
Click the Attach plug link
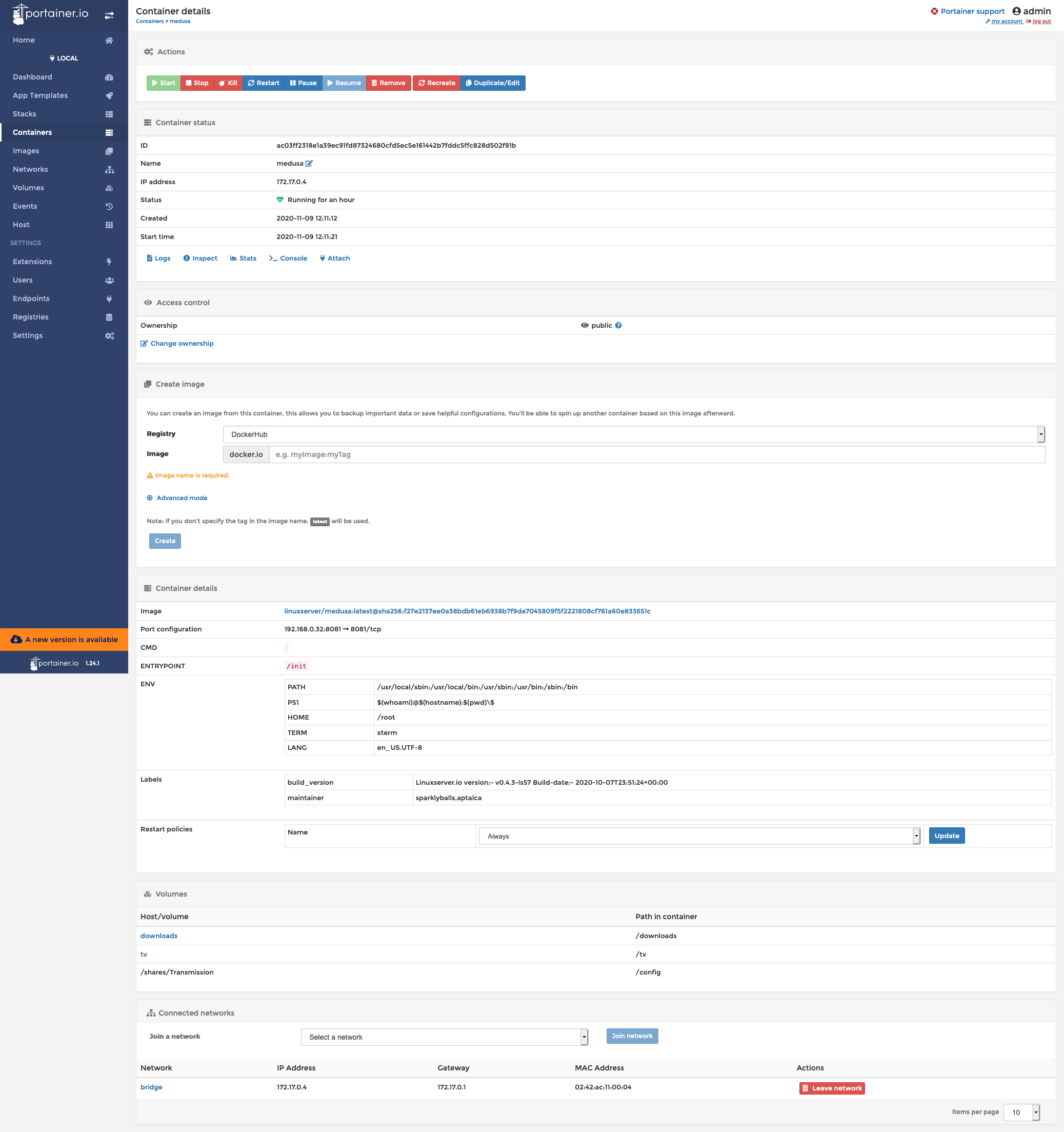tap(335, 259)
